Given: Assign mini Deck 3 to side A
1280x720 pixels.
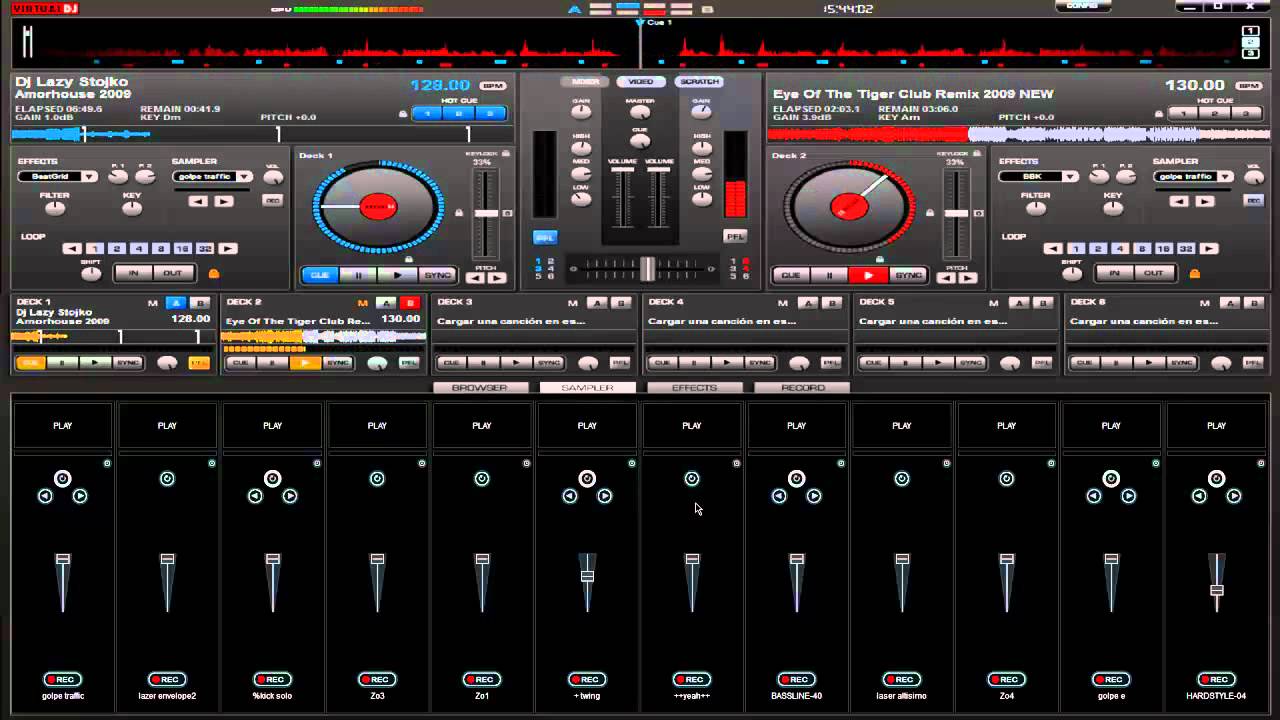Looking at the screenshot, I should 598,302.
